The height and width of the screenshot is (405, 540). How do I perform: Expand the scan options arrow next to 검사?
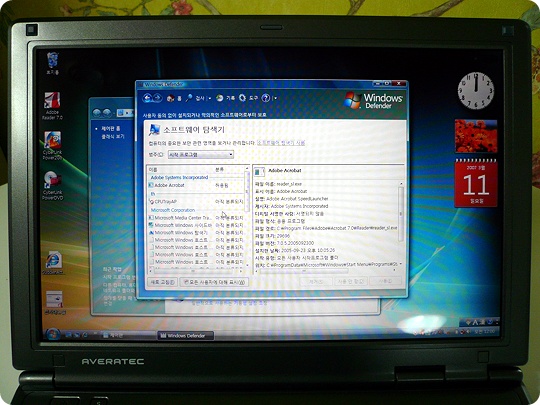209,99
